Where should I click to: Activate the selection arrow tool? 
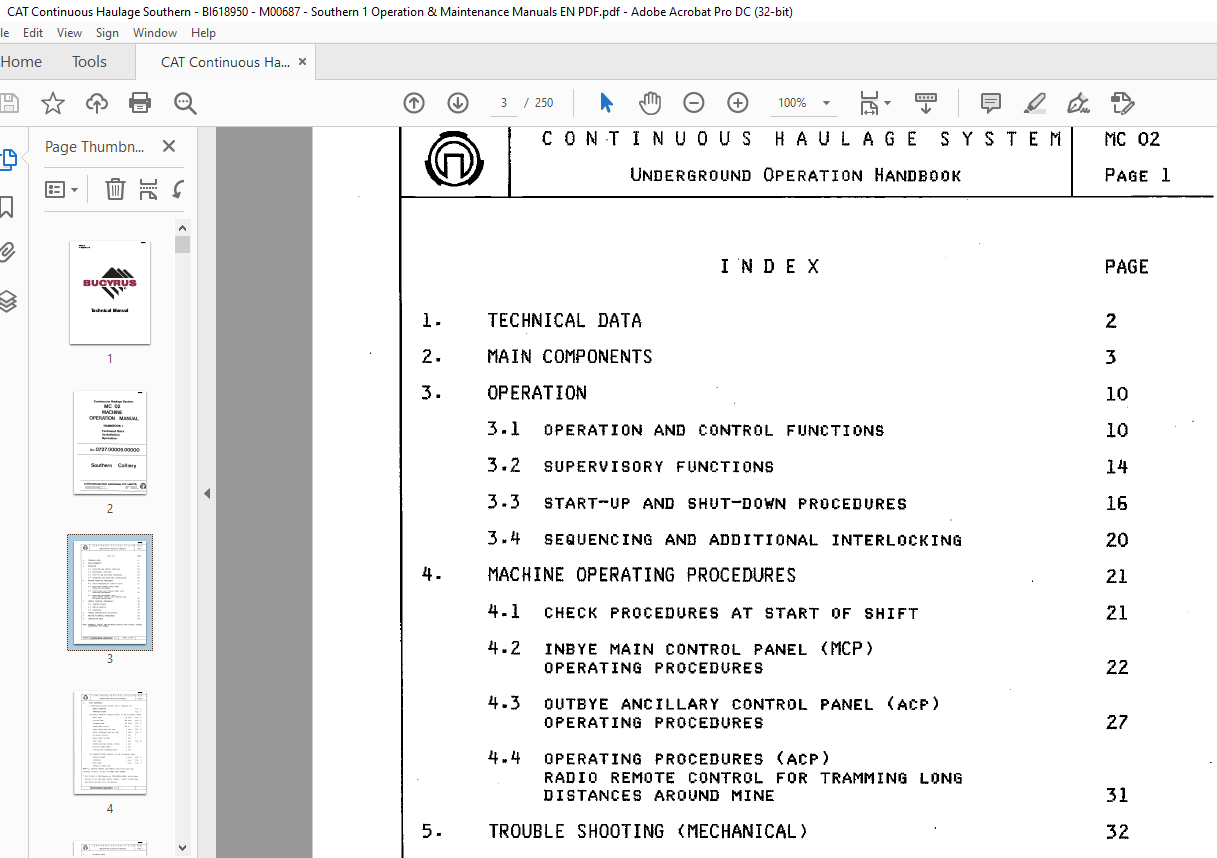click(x=606, y=103)
